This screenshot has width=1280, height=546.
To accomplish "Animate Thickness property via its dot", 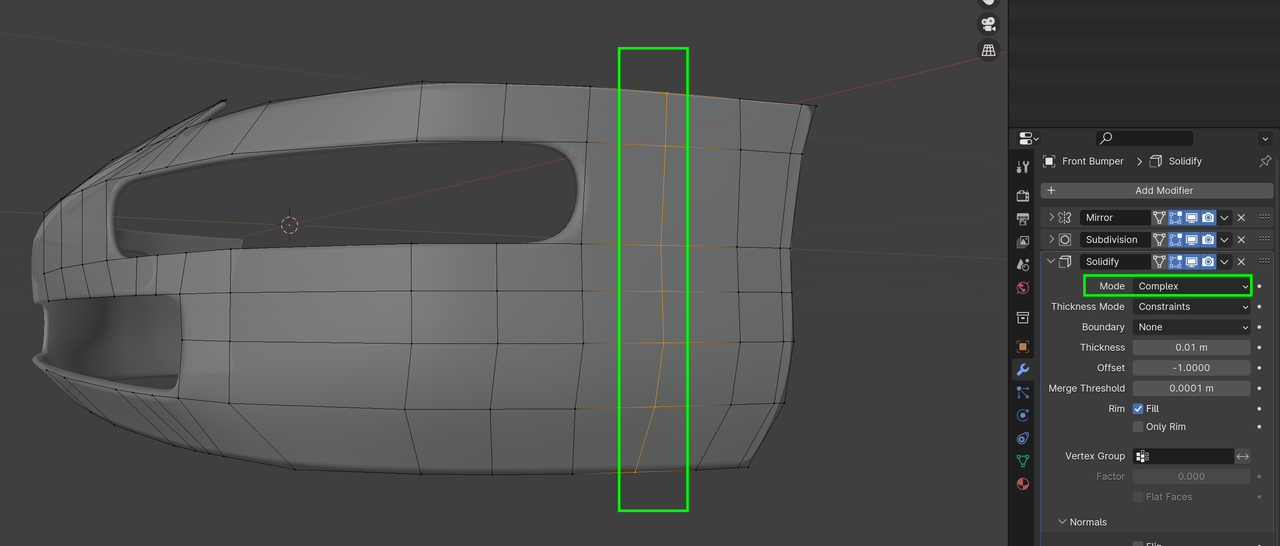I will tap(1259, 347).
